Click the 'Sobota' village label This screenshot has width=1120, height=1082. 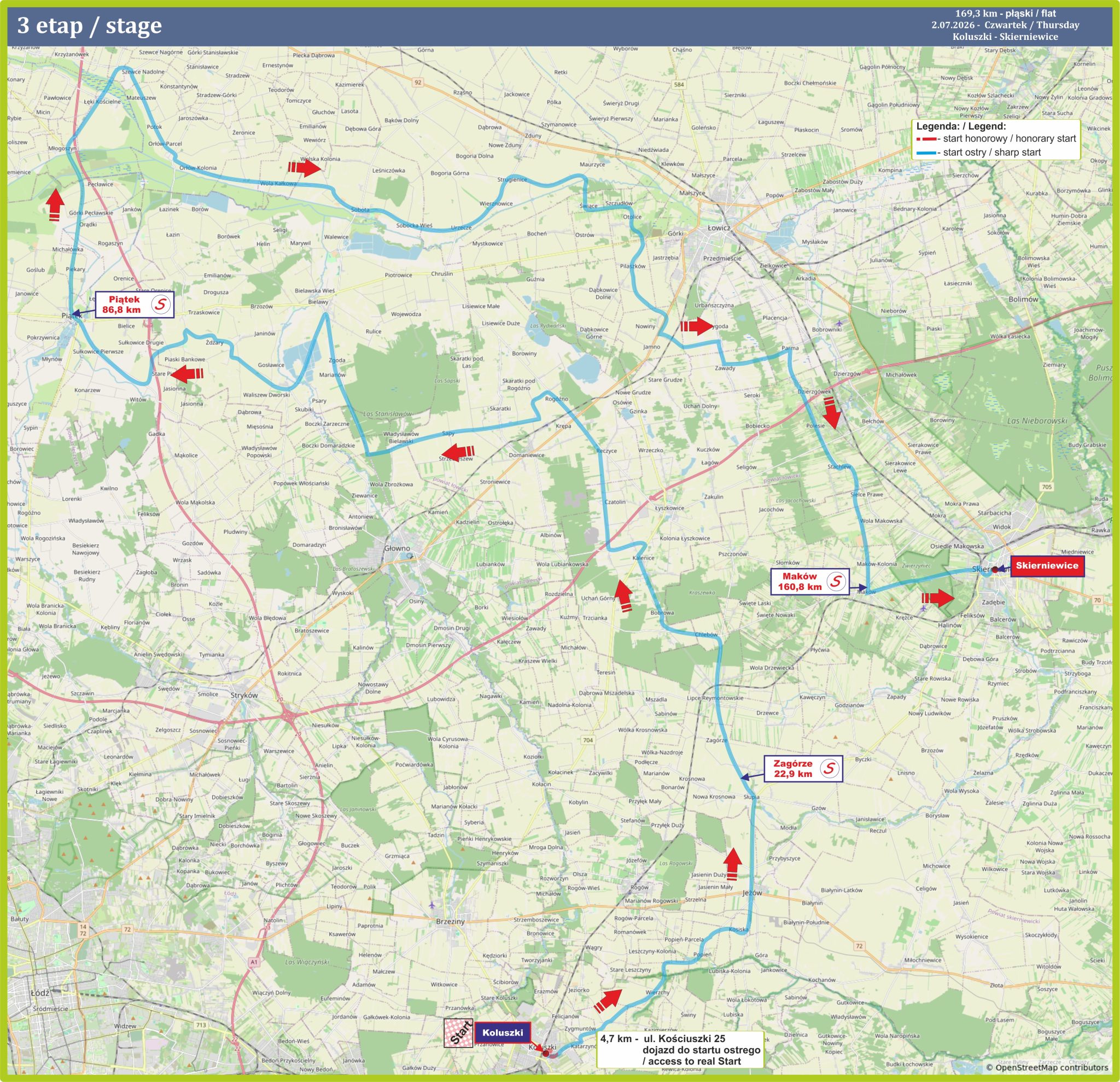pyautogui.click(x=360, y=209)
